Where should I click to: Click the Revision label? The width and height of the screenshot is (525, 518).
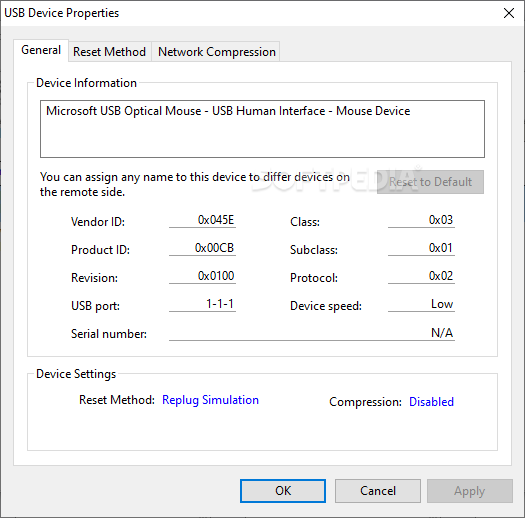click(x=94, y=278)
